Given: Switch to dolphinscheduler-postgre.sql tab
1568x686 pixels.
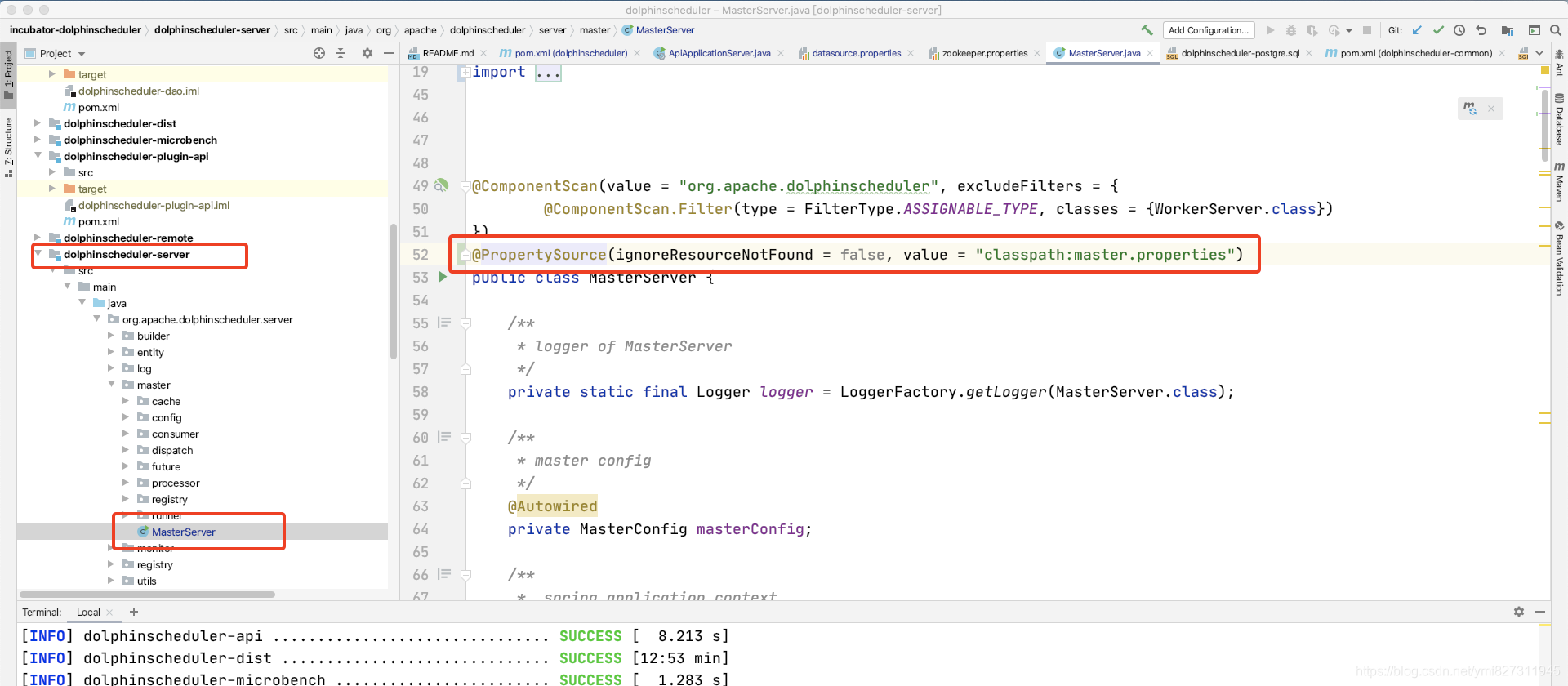Looking at the screenshot, I should click(x=1240, y=53).
